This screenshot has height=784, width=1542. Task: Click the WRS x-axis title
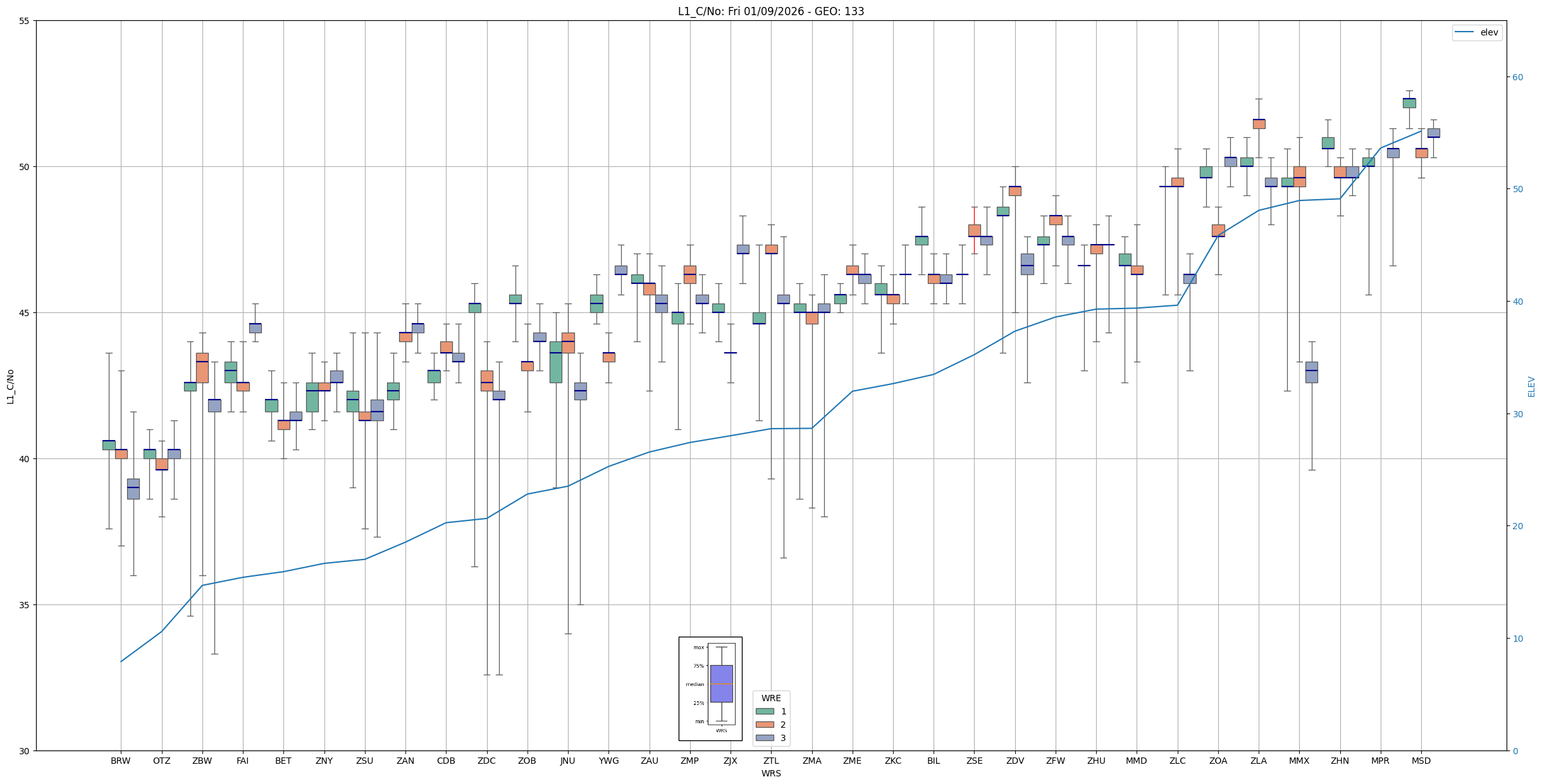[x=770, y=773]
